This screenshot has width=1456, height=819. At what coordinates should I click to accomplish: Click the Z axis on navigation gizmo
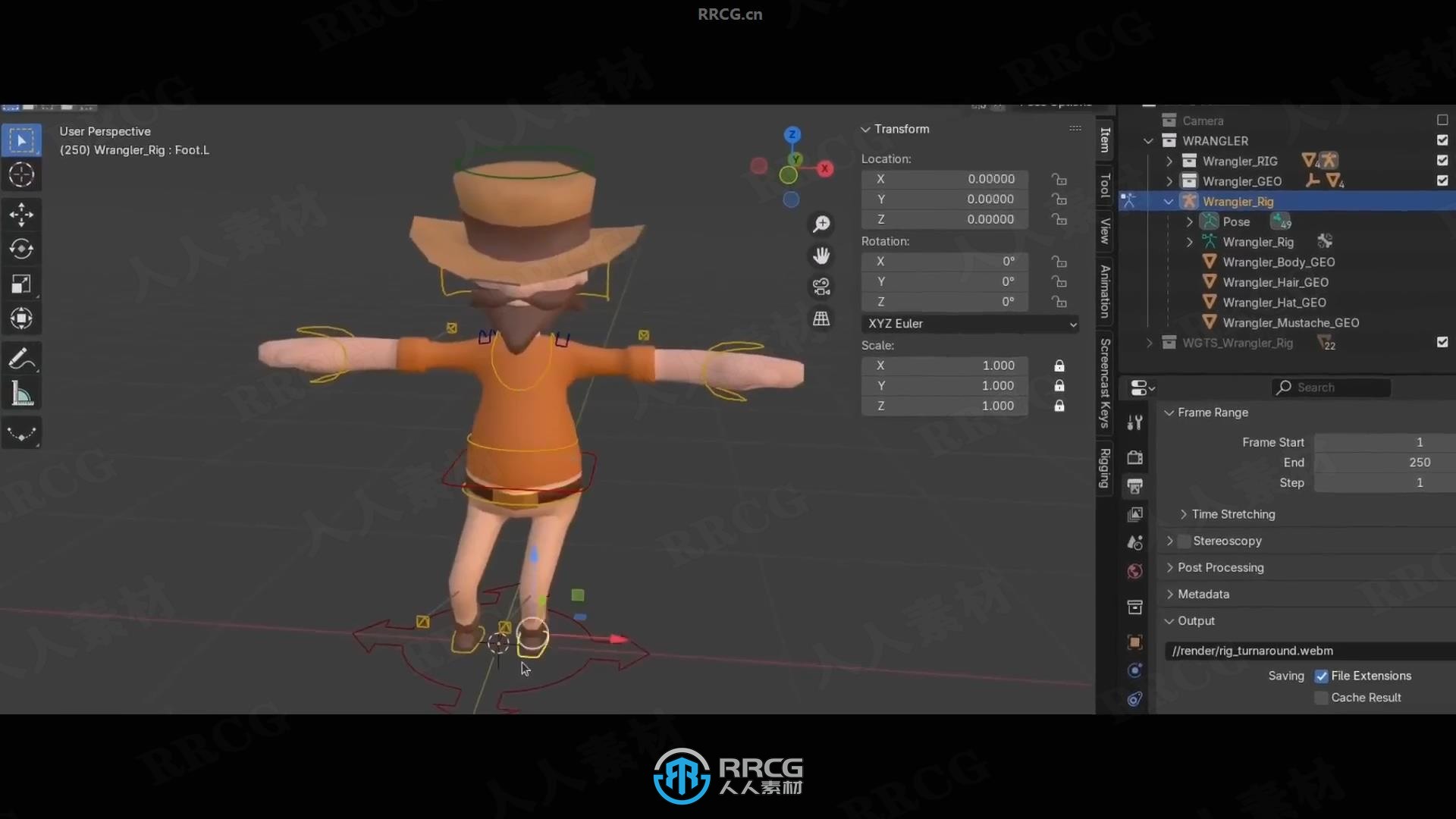coord(792,135)
